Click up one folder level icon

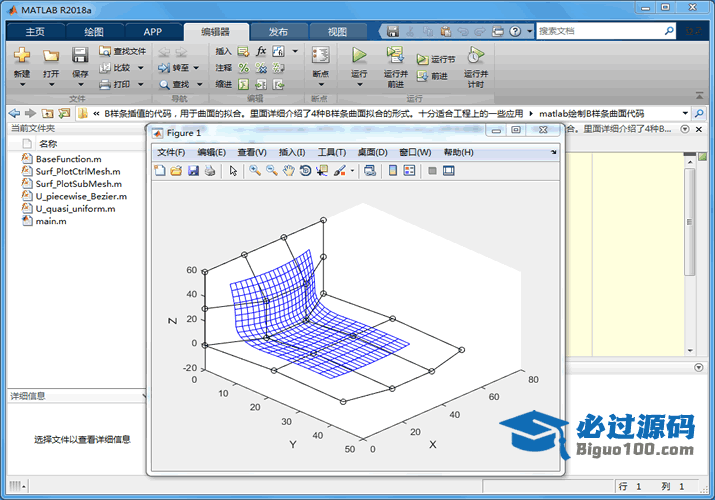click(47, 113)
